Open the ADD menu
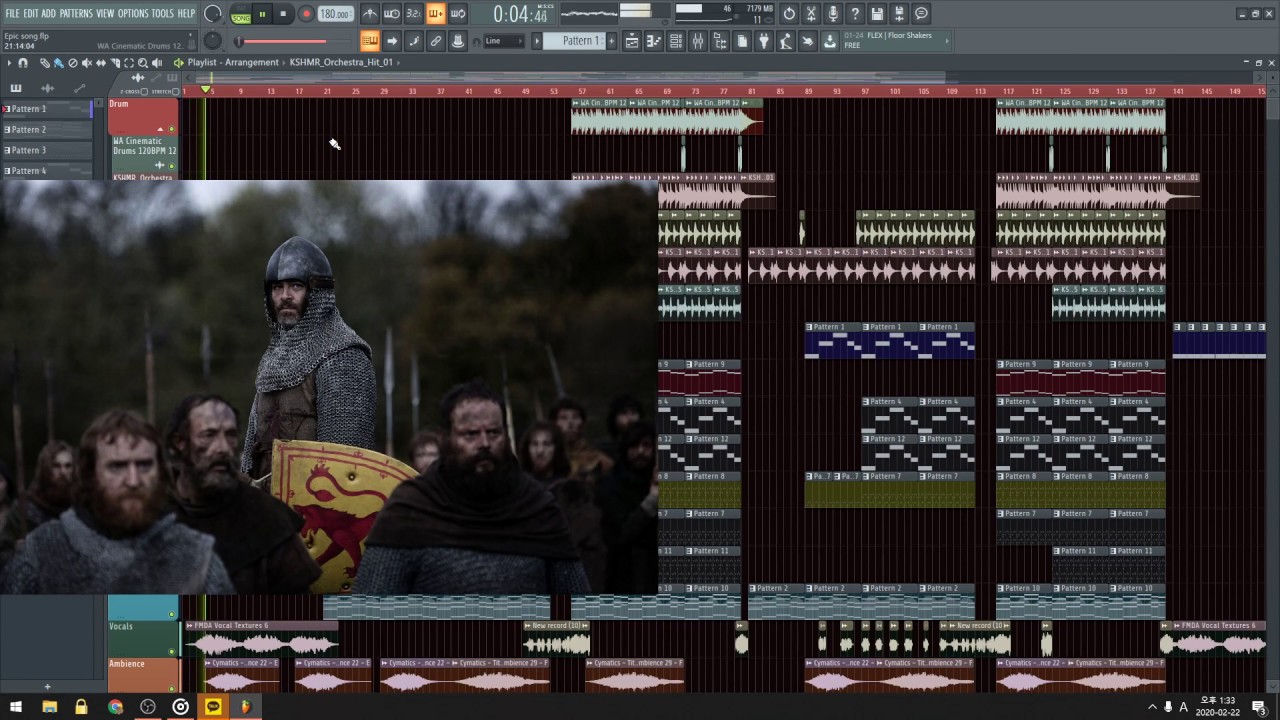 click(x=49, y=14)
